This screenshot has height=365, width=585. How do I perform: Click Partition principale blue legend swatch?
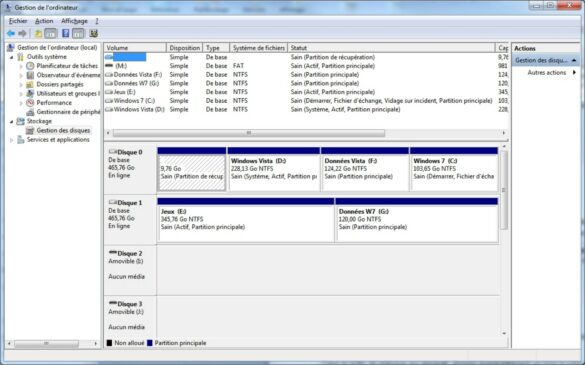[x=150, y=343]
